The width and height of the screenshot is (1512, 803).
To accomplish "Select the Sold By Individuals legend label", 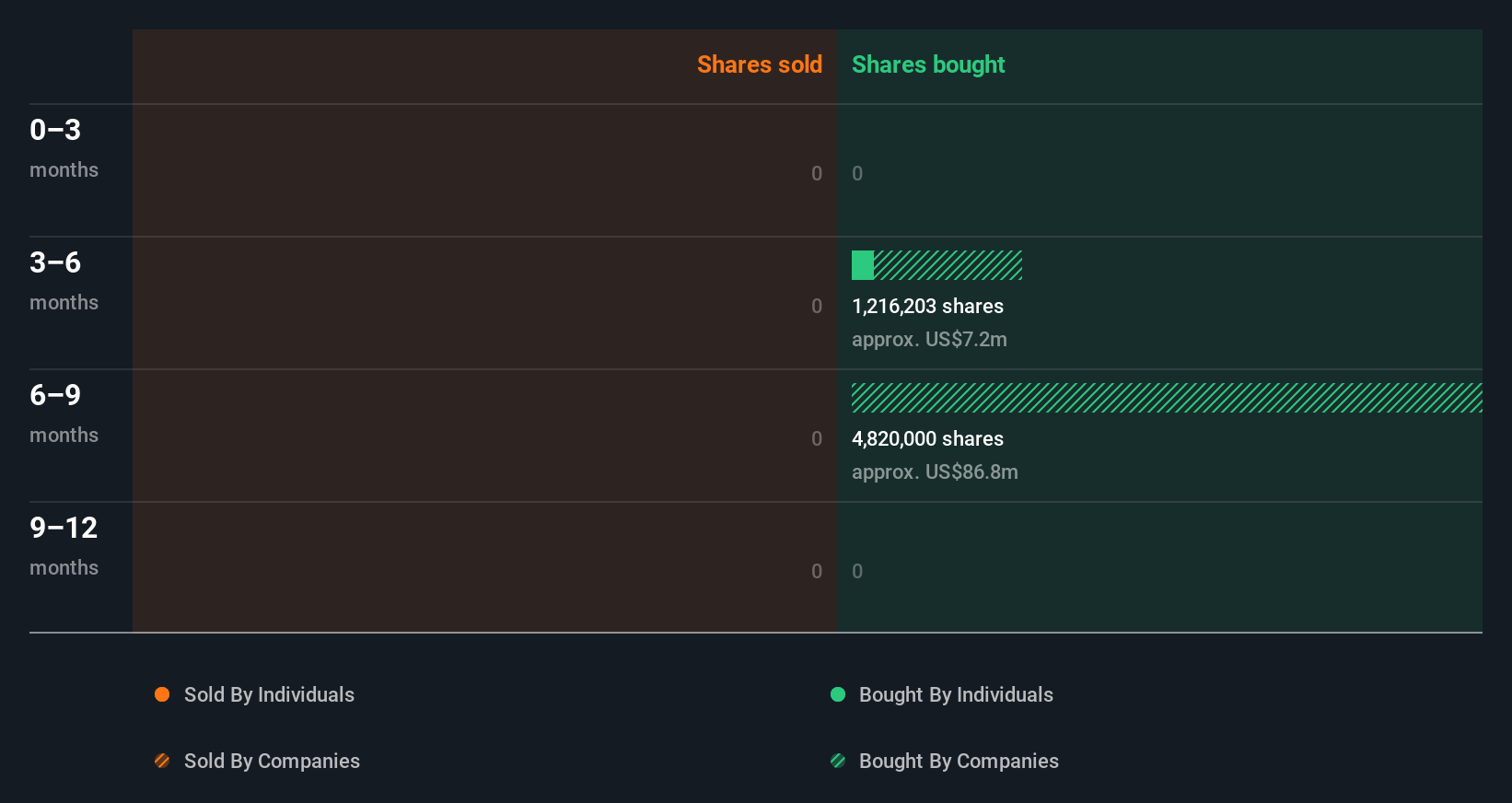I will click(x=269, y=694).
